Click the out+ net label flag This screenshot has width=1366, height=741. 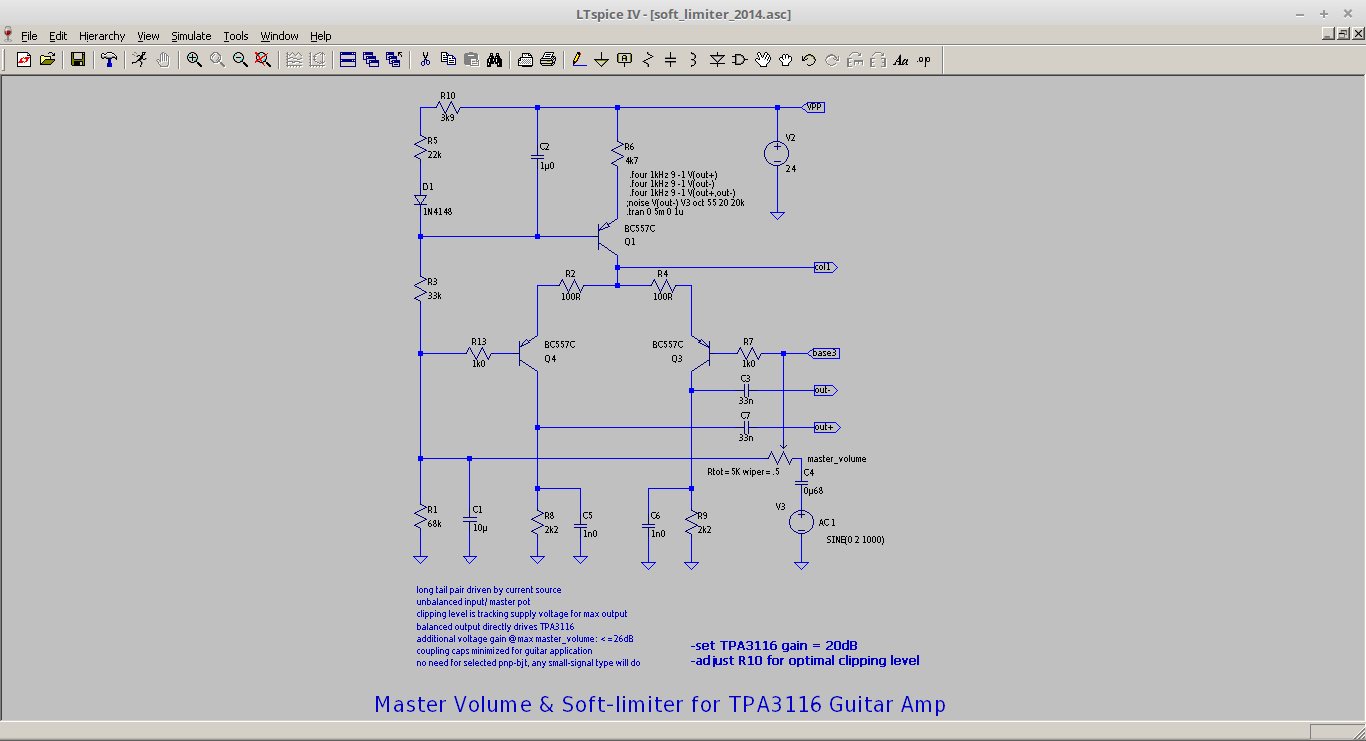pos(825,427)
